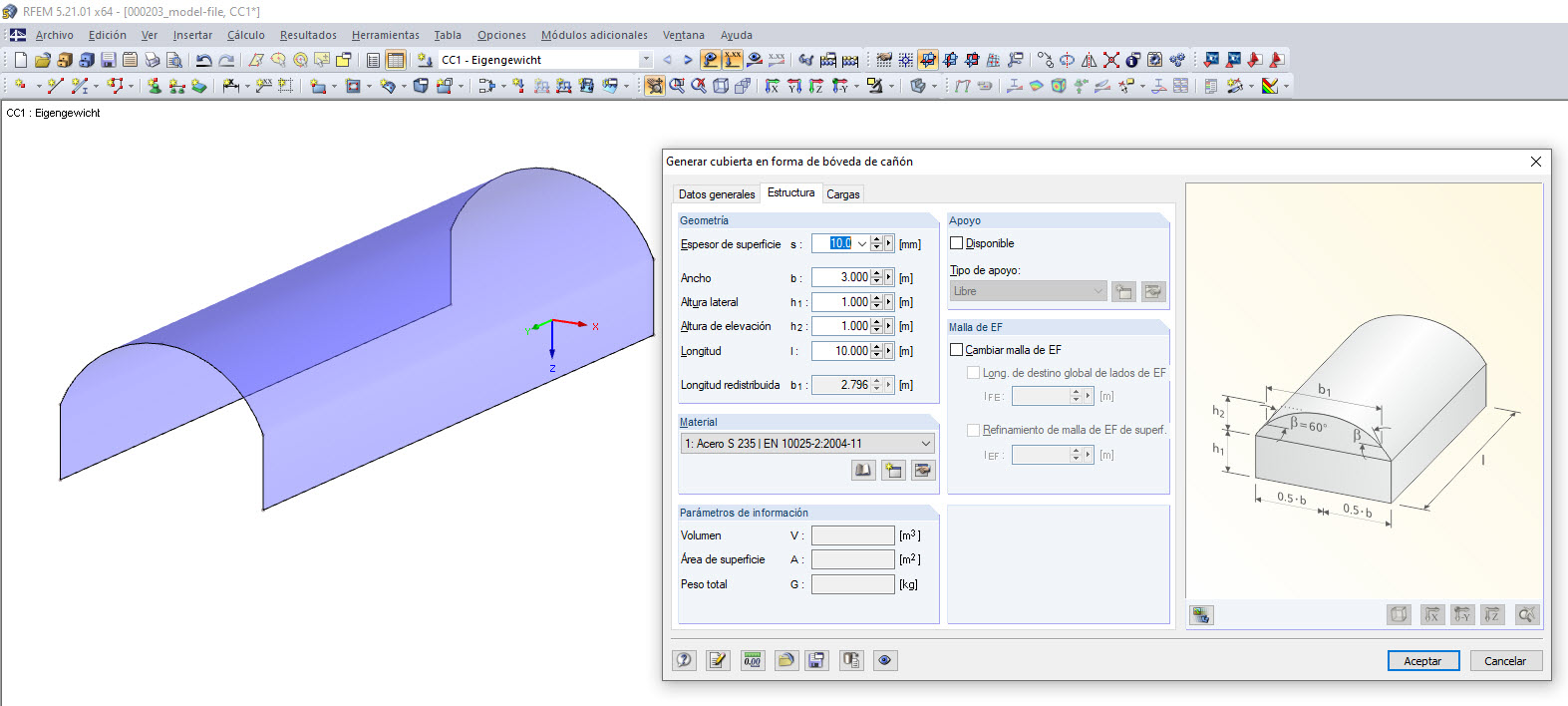Click the New model icon in toolbar
Image resolution: width=1568 pixels, height=706 pixels.
[21, 60]
